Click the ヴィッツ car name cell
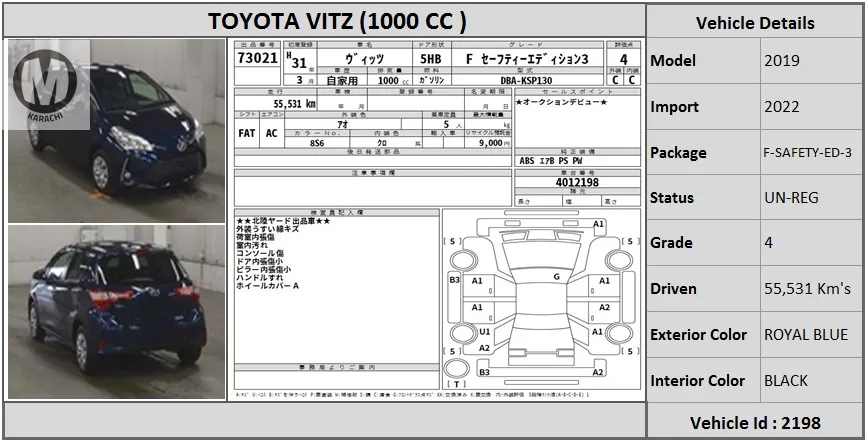The height and width of the screenshot is (441, 868). click(x=365, y=59)
